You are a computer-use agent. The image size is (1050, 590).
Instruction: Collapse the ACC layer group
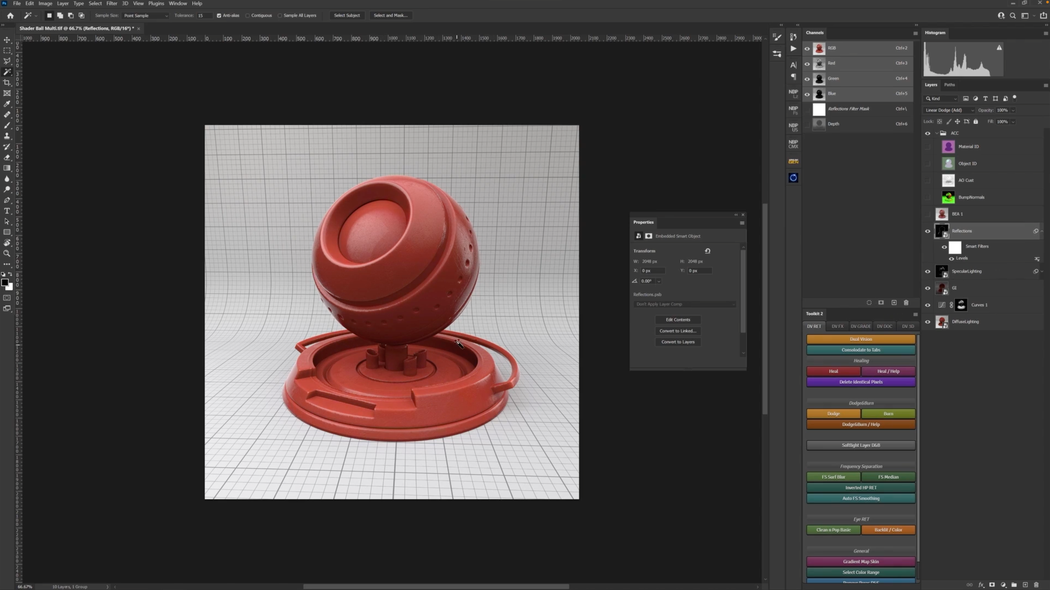(936, 133)
